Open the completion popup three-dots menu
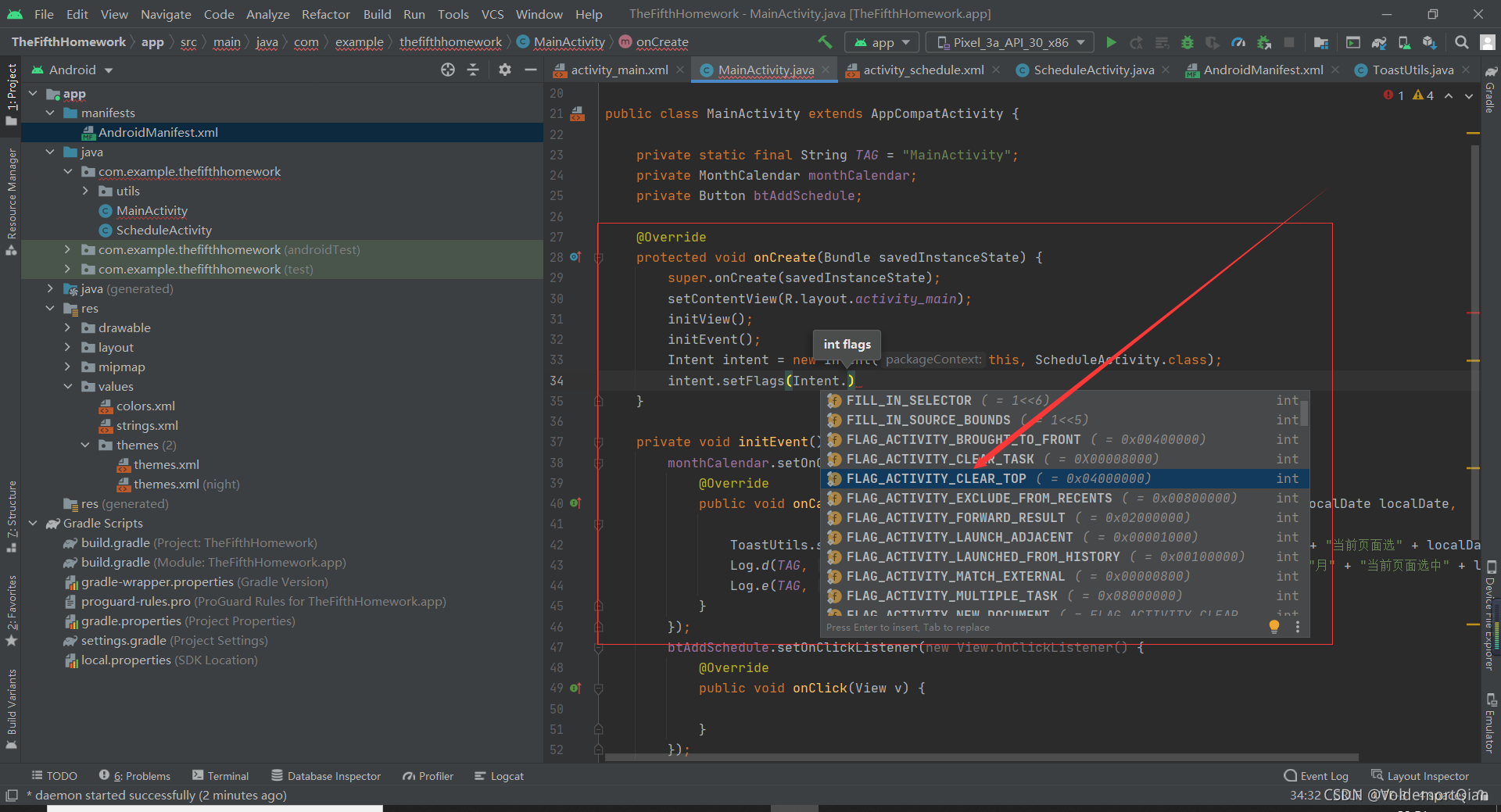1501x812 pixels. click(1298, 627)
